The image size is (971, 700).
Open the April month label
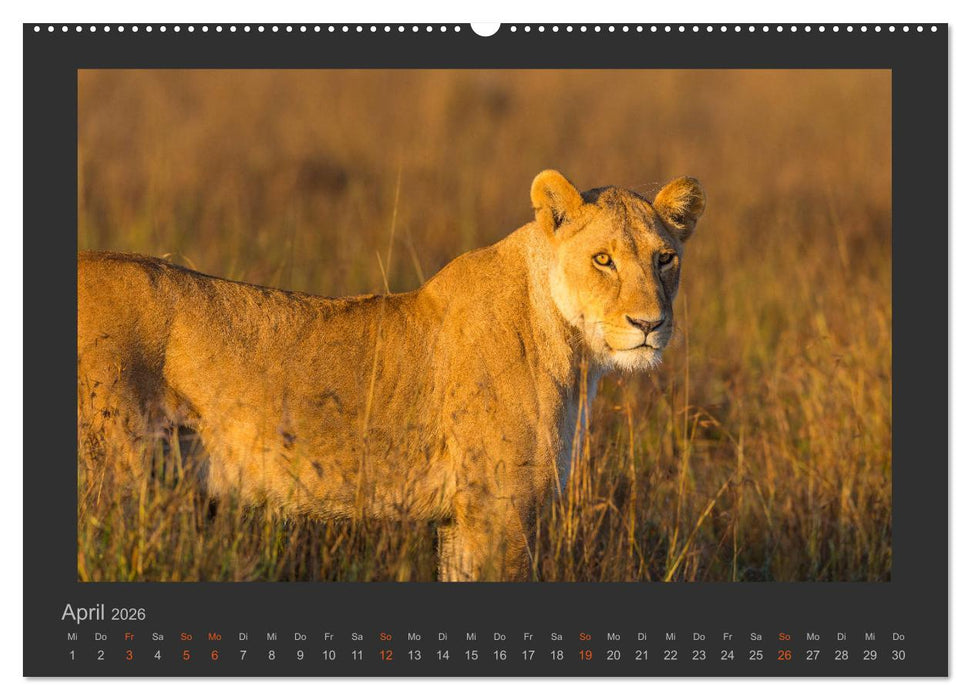coord(83,610)
